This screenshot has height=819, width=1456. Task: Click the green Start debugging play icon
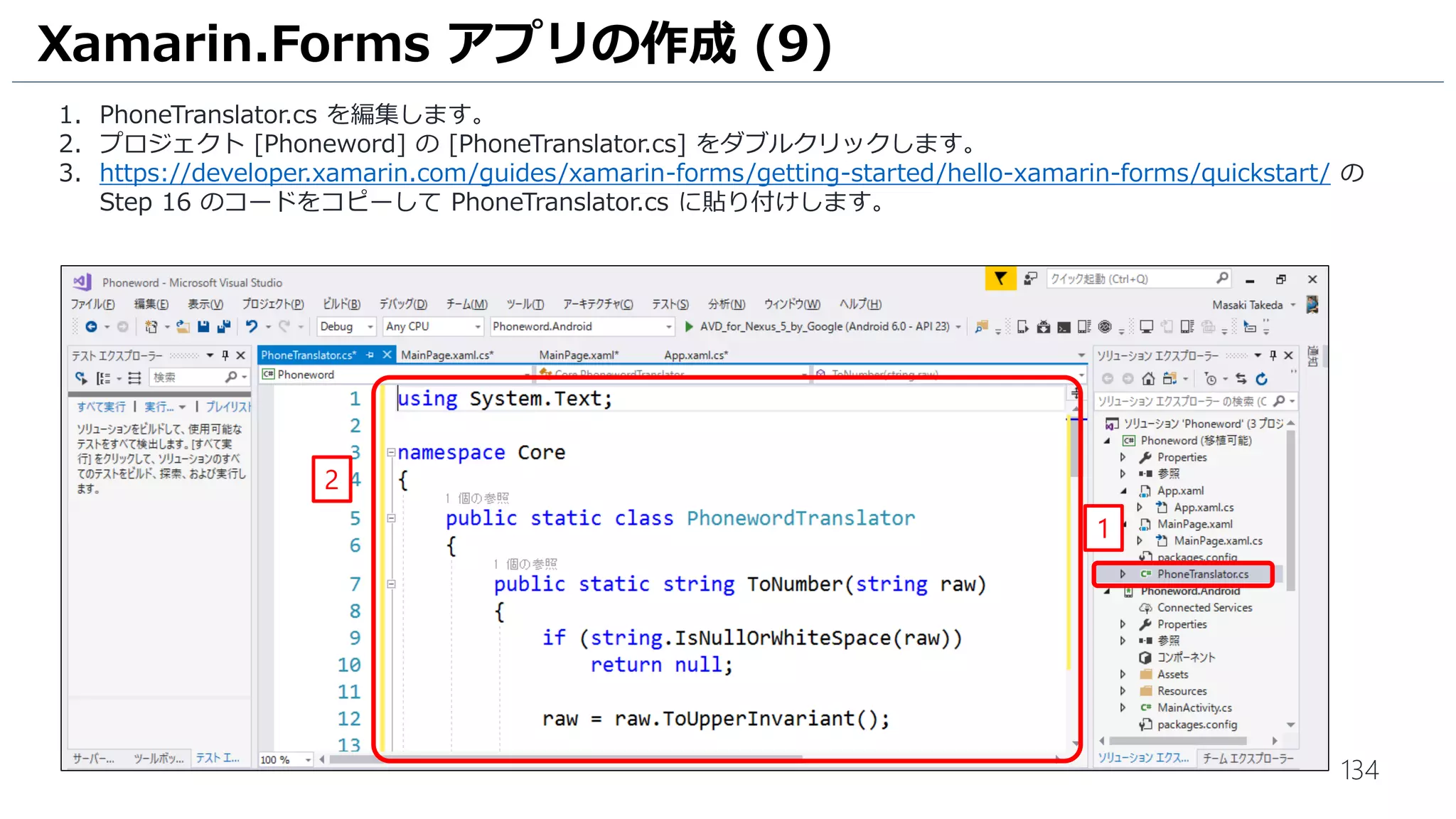pyautogui.click(x=688, y=326)
